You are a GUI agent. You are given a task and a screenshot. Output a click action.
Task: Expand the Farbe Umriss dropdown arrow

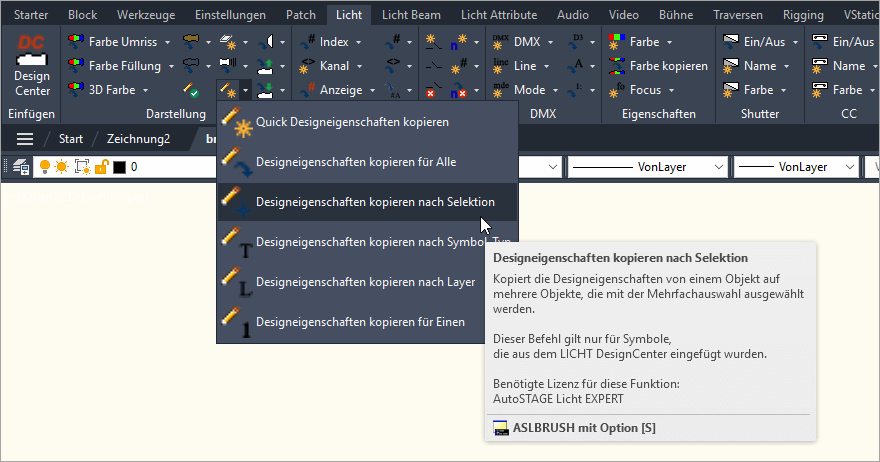click(167, 42)
